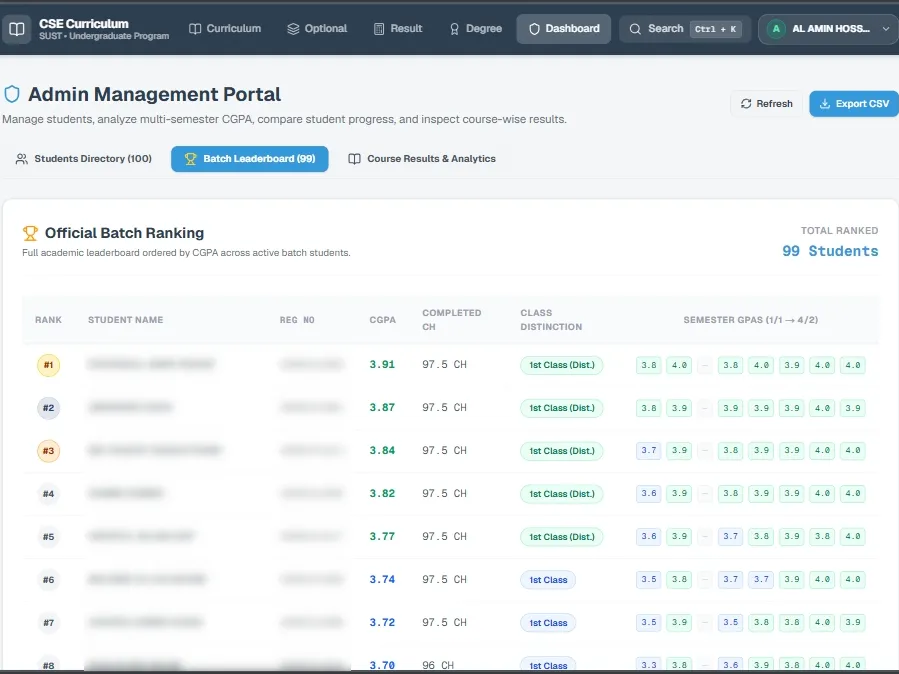Click CGPA value 3.82
Viewport: 899px width, 674px height.
click(x=382, y=493)
